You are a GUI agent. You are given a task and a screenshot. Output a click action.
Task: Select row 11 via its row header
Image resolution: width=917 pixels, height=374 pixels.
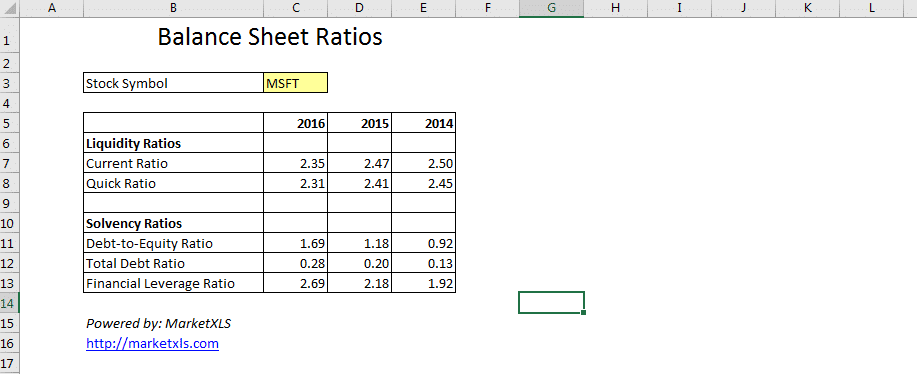click(x=9, y=243)
